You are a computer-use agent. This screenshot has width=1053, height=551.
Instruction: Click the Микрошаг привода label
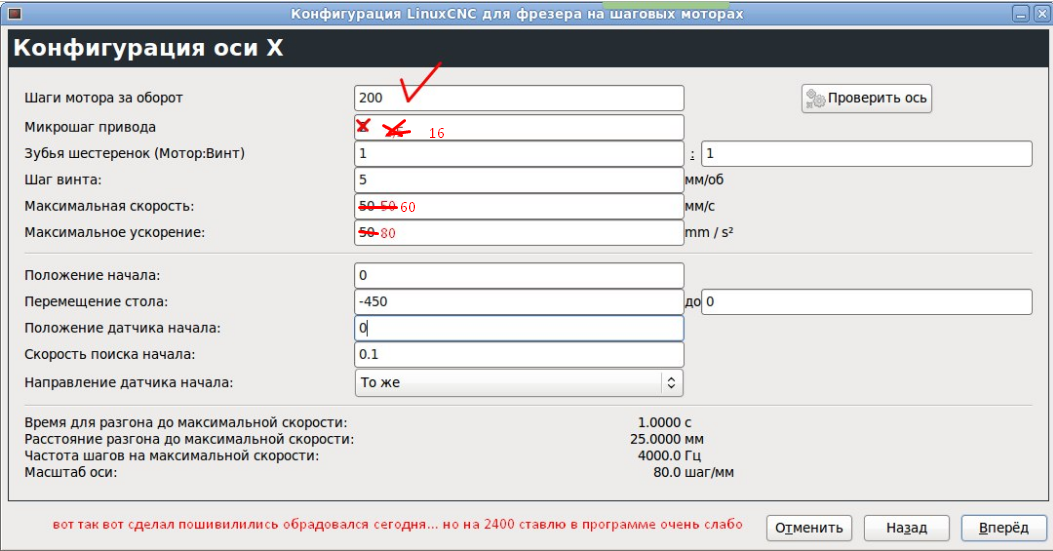(x=90, y=127)
